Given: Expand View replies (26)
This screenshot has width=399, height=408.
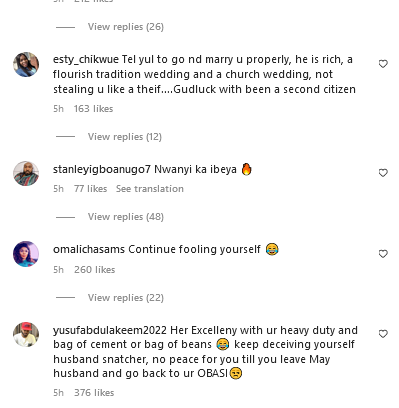Looking at the screenshot, I should coord(126,27).
